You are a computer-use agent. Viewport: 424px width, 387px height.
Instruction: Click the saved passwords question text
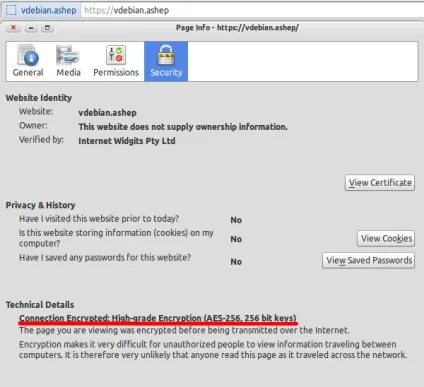pos(105,257)
